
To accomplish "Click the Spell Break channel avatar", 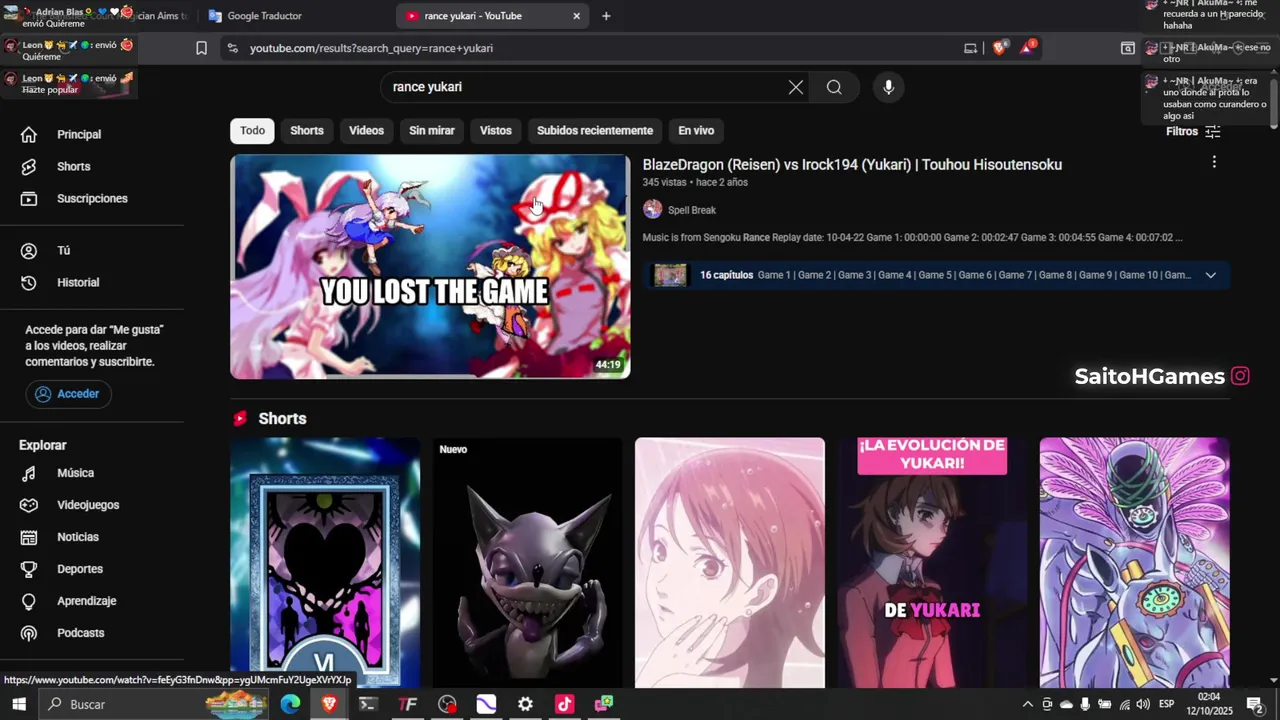I will click(652, 209).
